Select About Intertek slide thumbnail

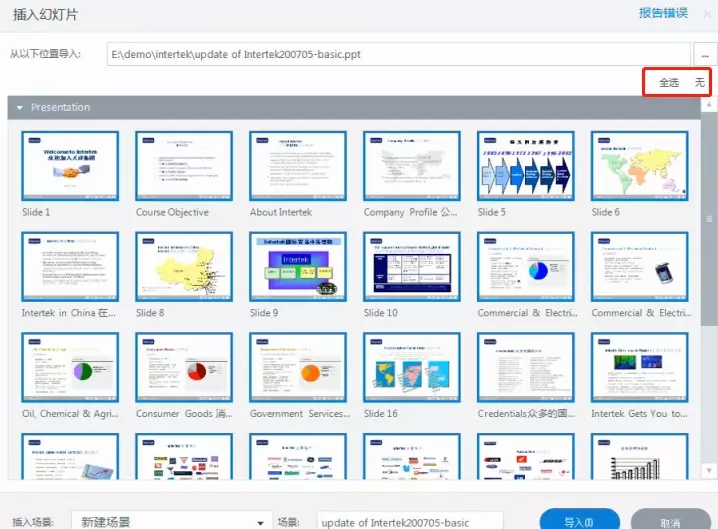298,166
